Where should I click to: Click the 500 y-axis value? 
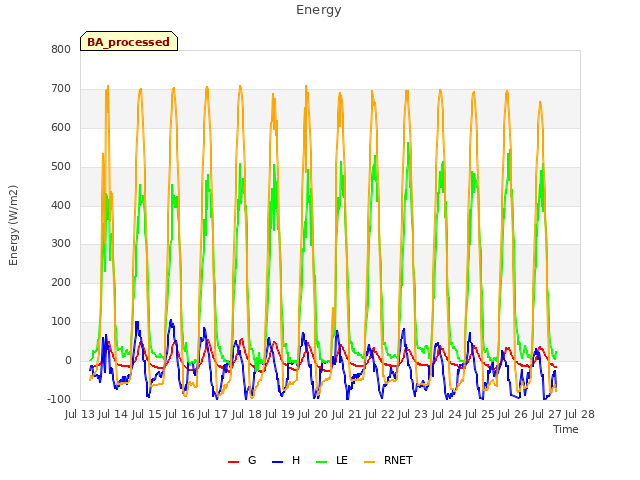[61, 167]
